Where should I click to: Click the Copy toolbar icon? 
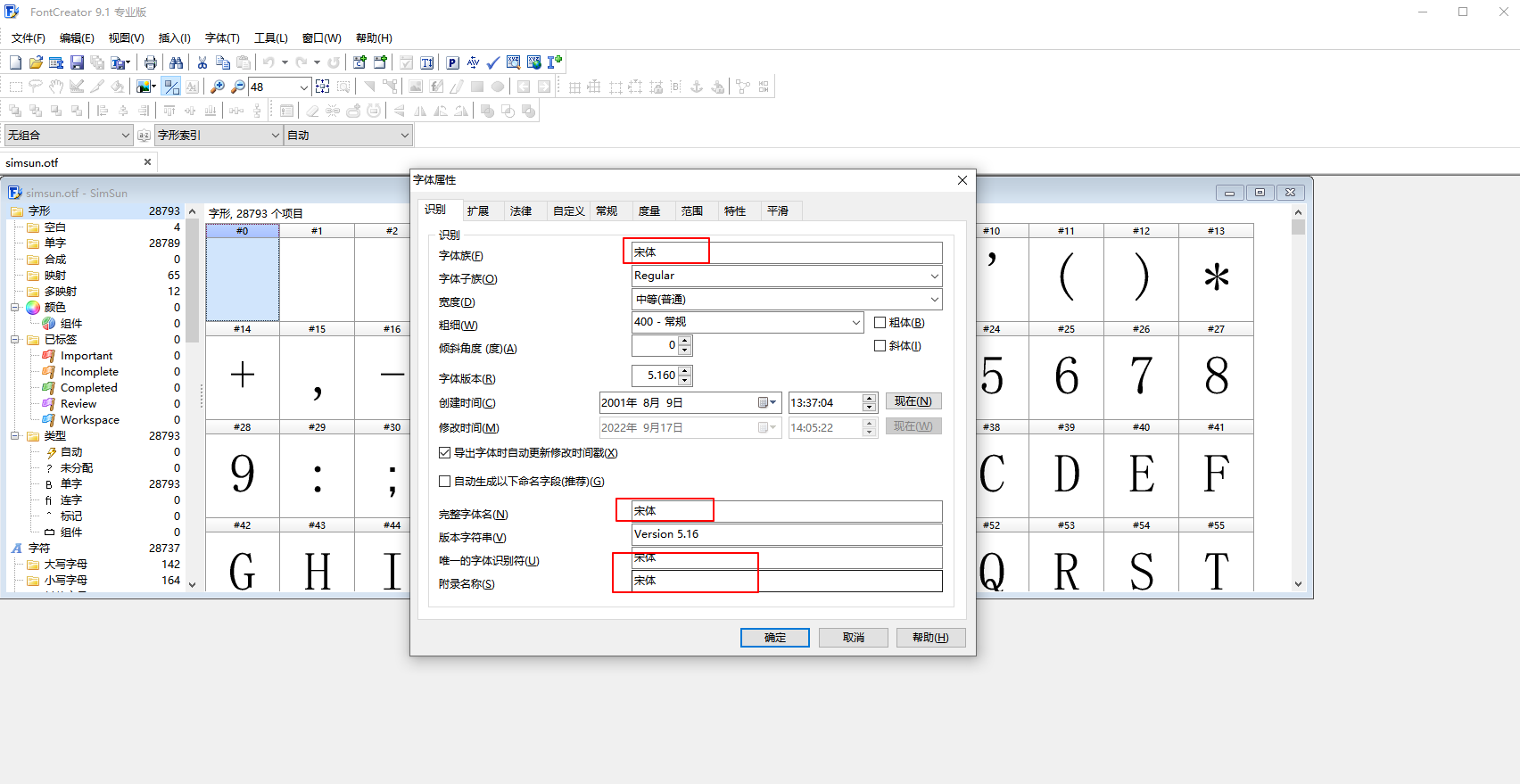tap(223, 62)
